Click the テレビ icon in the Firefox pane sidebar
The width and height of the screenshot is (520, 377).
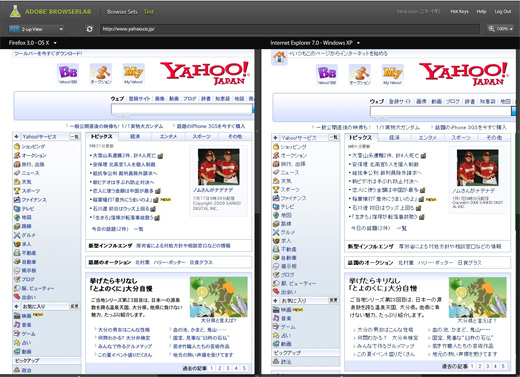[17, 209]
